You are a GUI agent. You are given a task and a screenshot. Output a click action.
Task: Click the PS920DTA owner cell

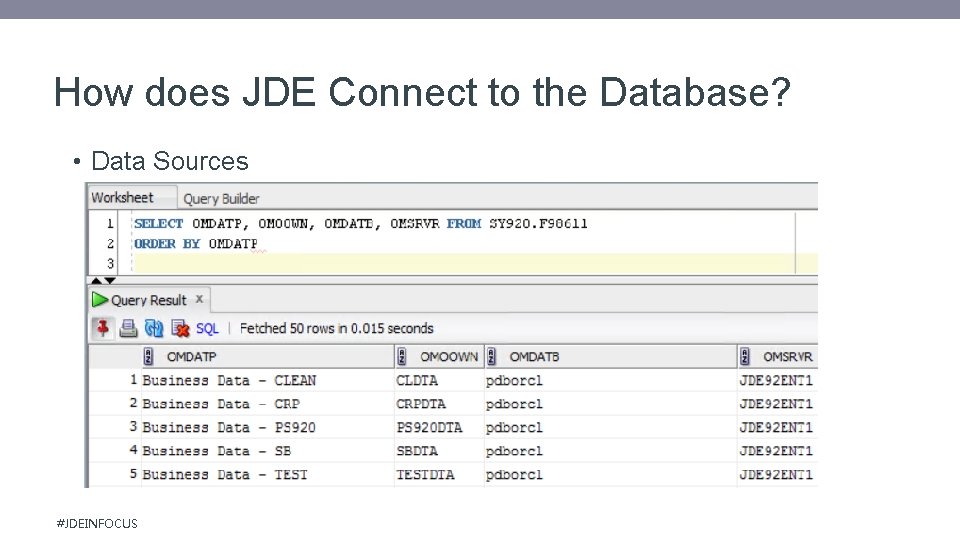click(429, 427)
